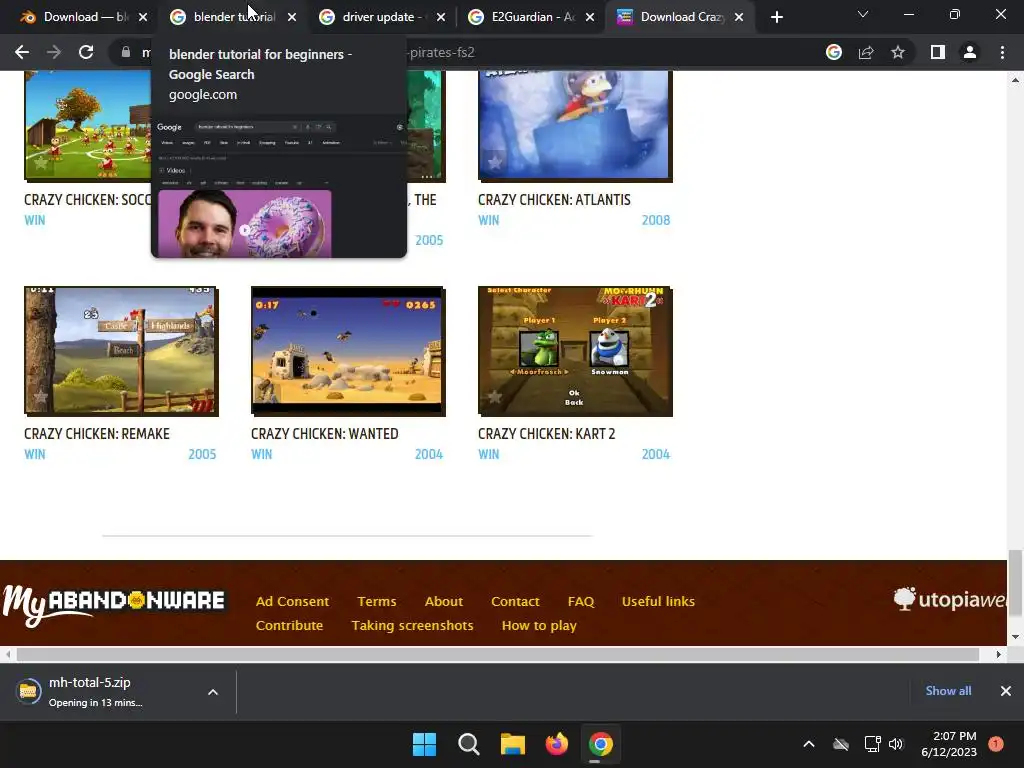Open the Terms footer link

[377, 601]
